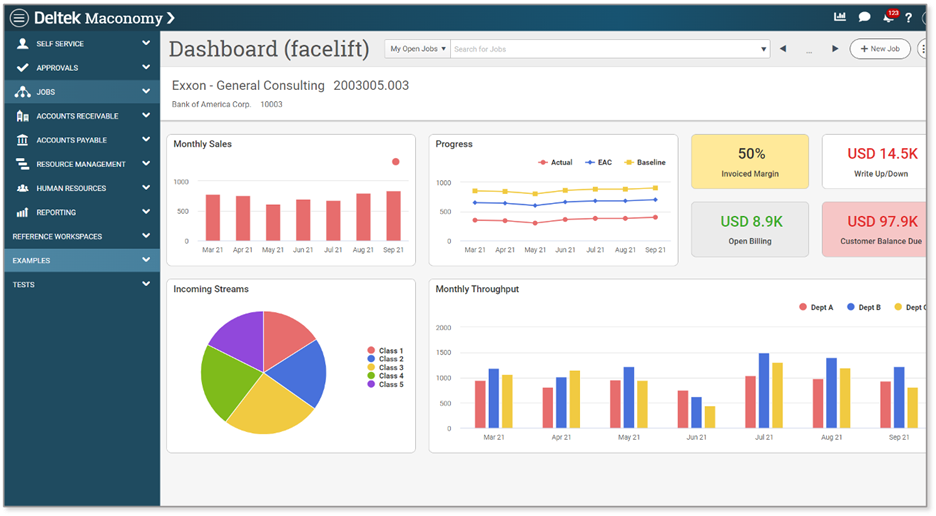Expand the Self Service menu chevron

(x=146, y=43)
